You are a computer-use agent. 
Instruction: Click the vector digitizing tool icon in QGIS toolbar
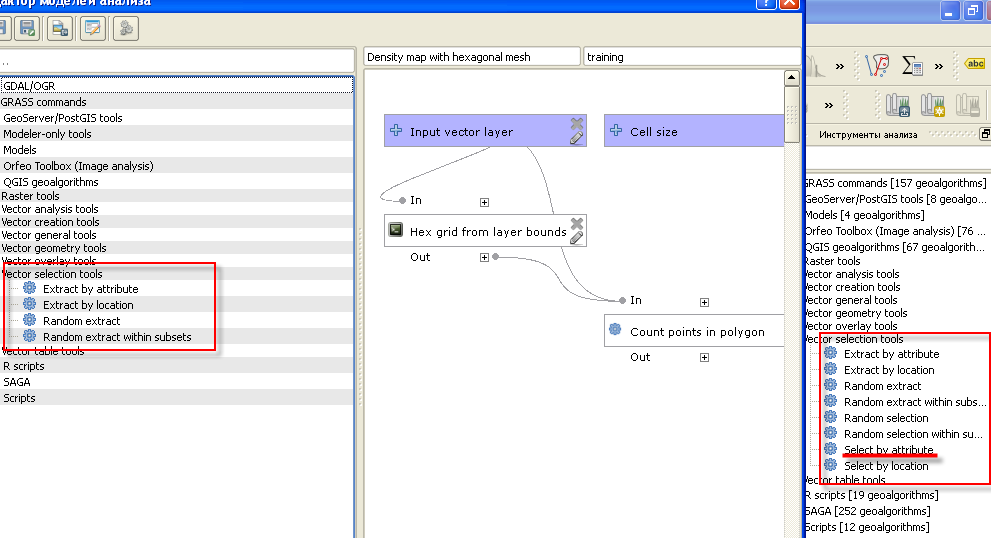point(877,65)
